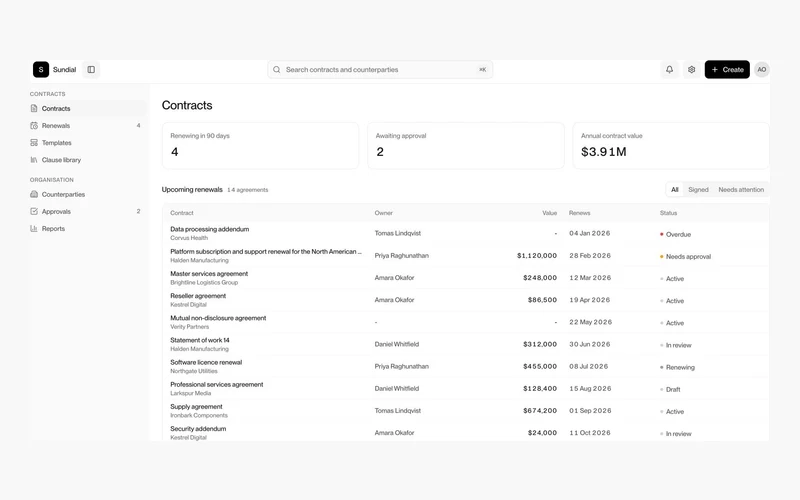Open Counterparties in the sidebar
Viewport: 800px width, 500px height.
click(87, 194)
